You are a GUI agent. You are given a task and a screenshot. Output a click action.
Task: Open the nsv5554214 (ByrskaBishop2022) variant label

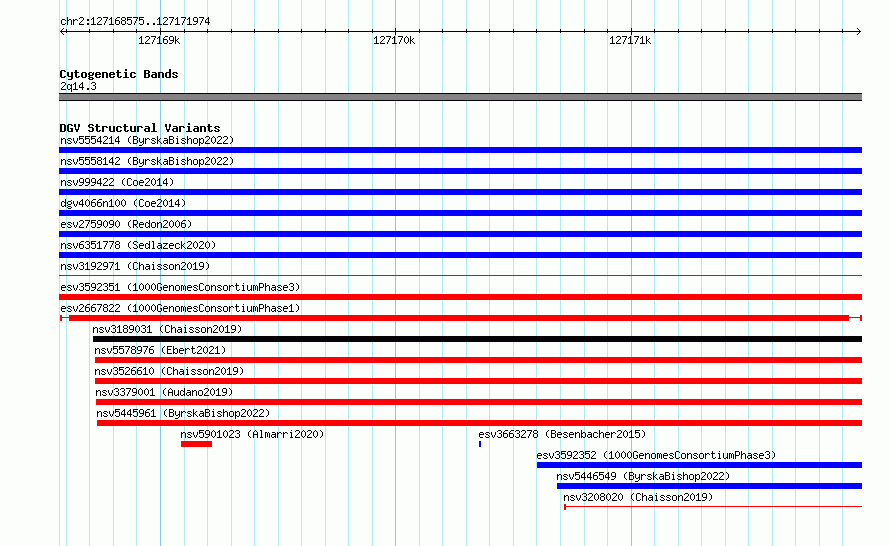pos(147,140)
